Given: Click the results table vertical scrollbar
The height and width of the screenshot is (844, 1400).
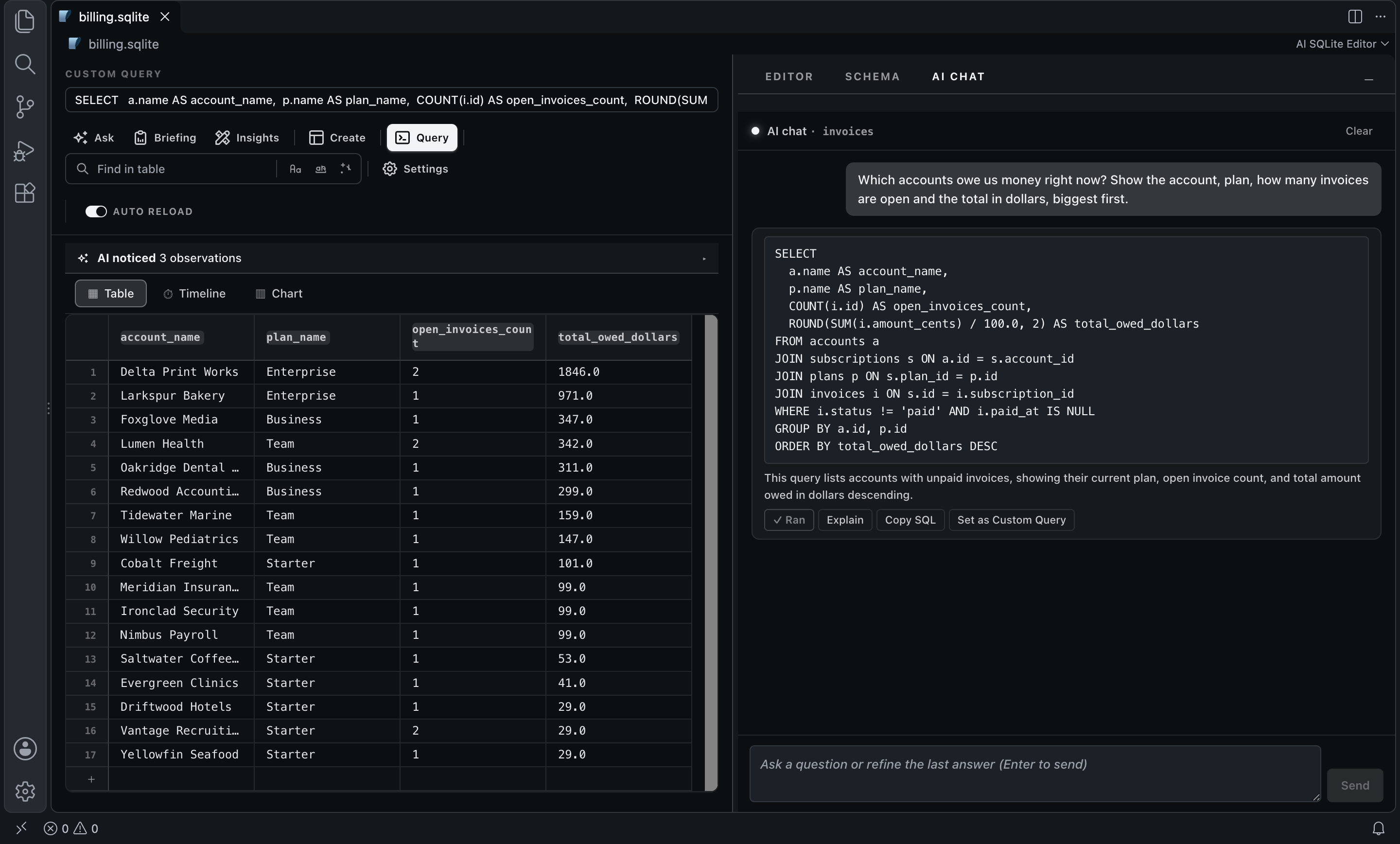Looking at the screenshot, I should point(710,552).
